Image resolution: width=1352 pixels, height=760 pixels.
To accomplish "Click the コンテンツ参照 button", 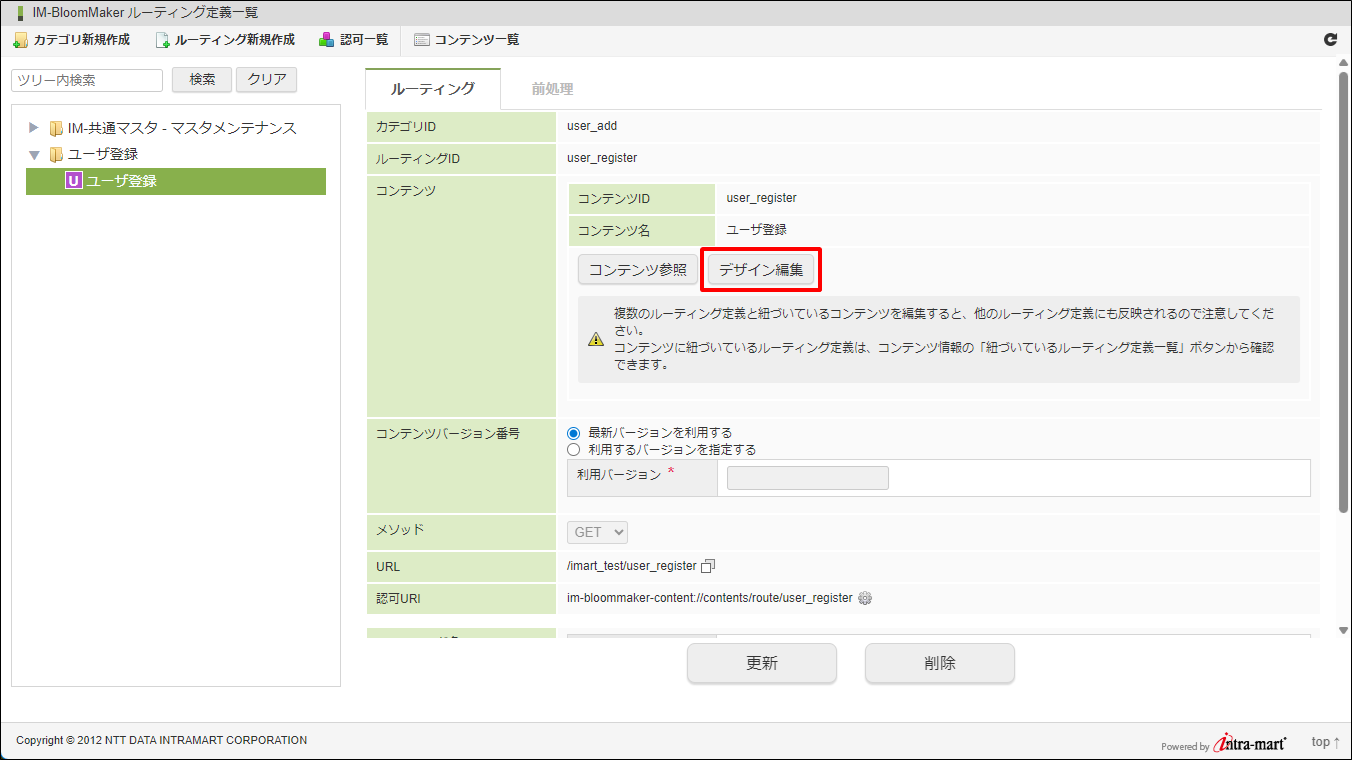I will pos(637,270).
